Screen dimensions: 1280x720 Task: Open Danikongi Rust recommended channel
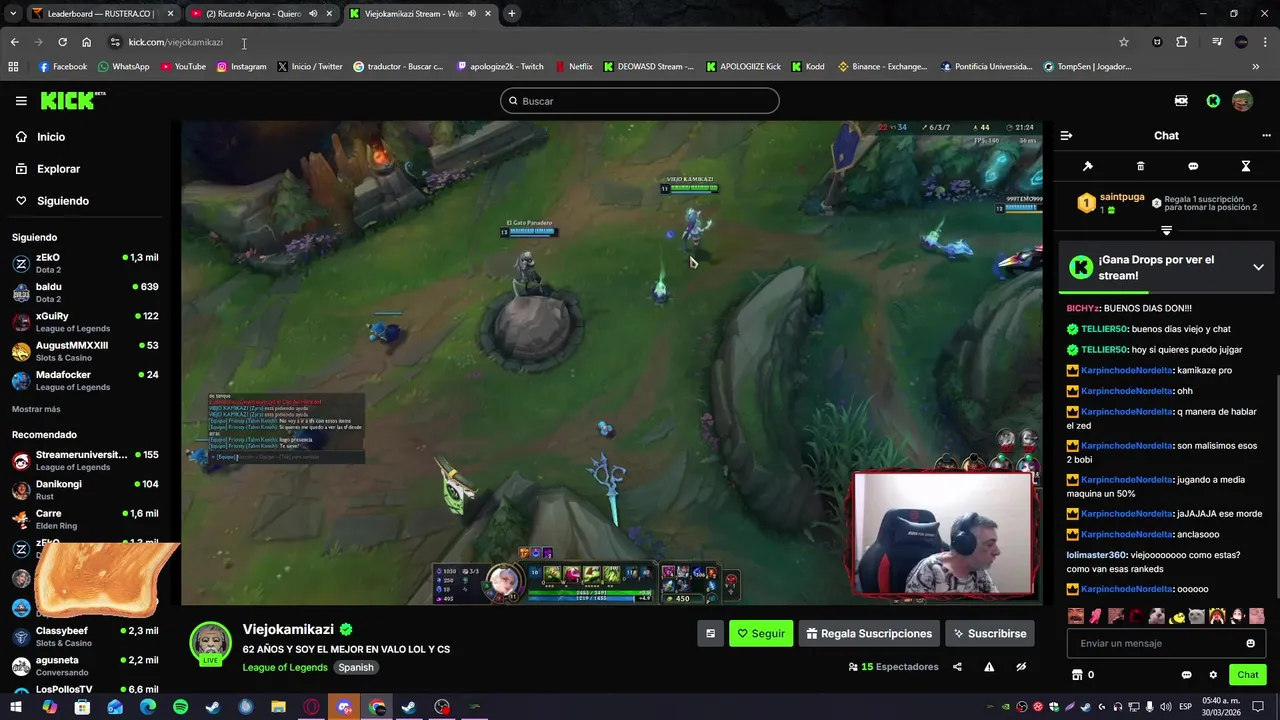(85, 489)
